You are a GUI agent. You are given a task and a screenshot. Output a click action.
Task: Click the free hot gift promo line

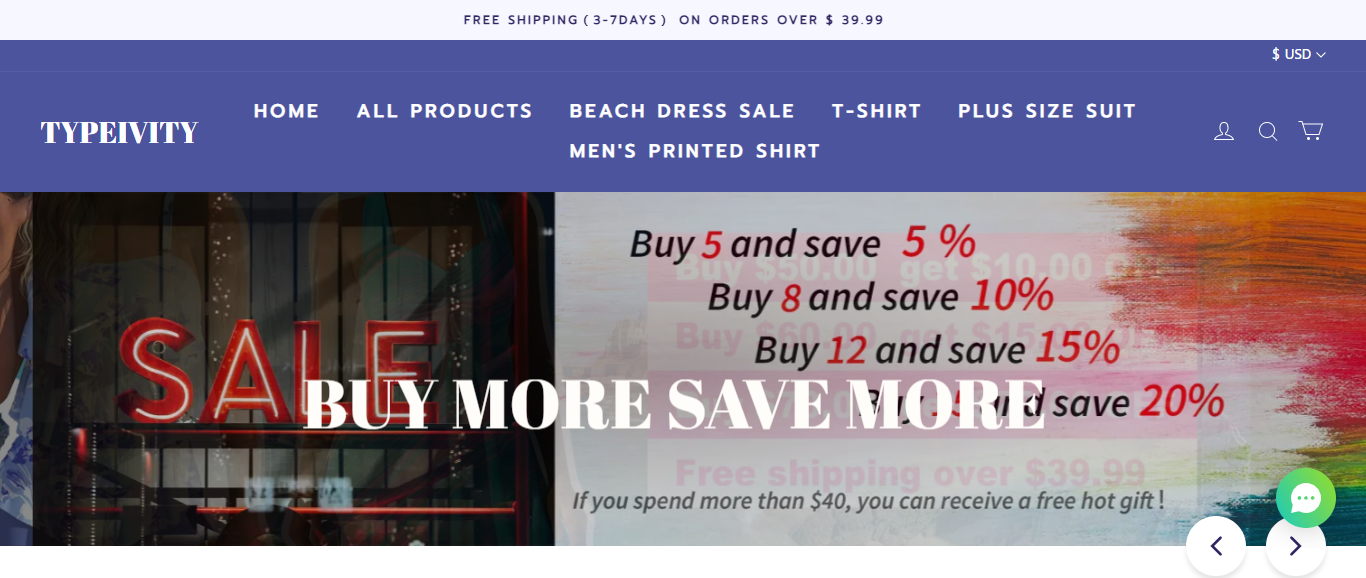[868, 499]
